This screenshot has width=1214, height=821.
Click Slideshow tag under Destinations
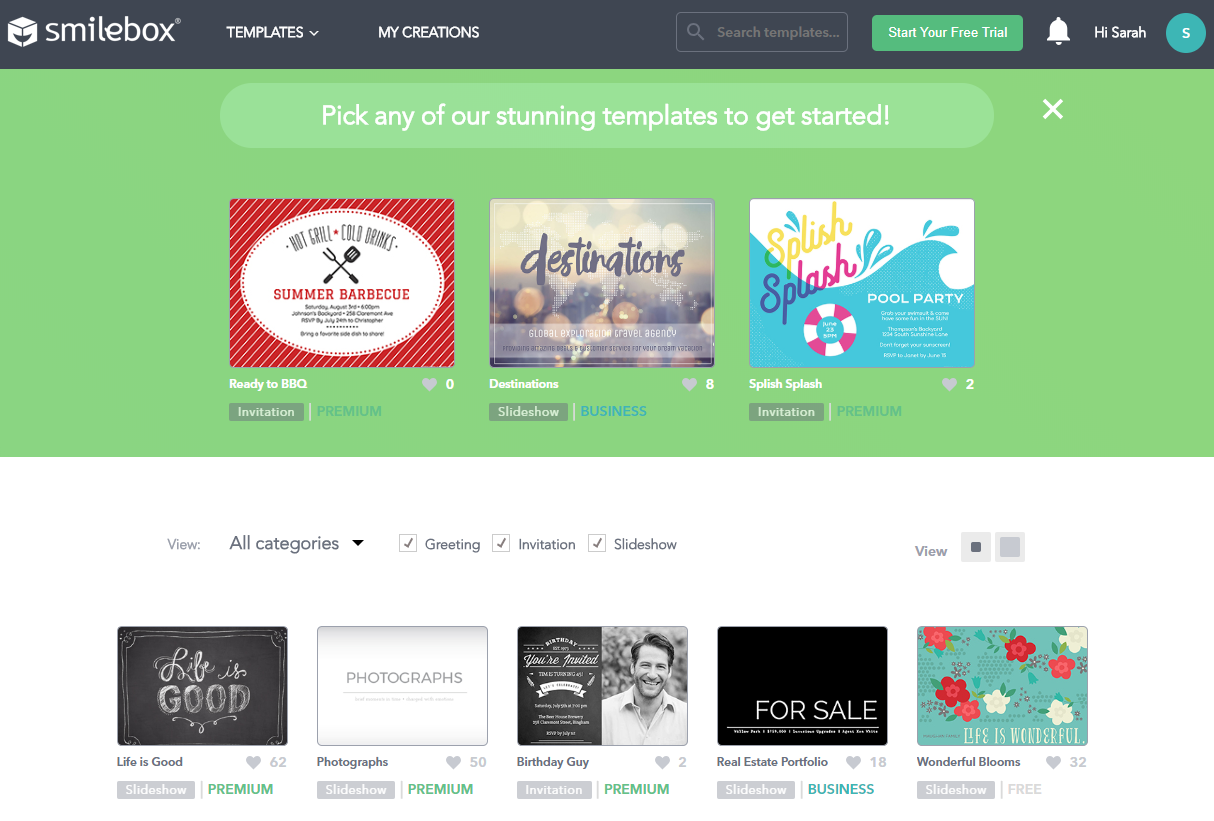(529, 411)
